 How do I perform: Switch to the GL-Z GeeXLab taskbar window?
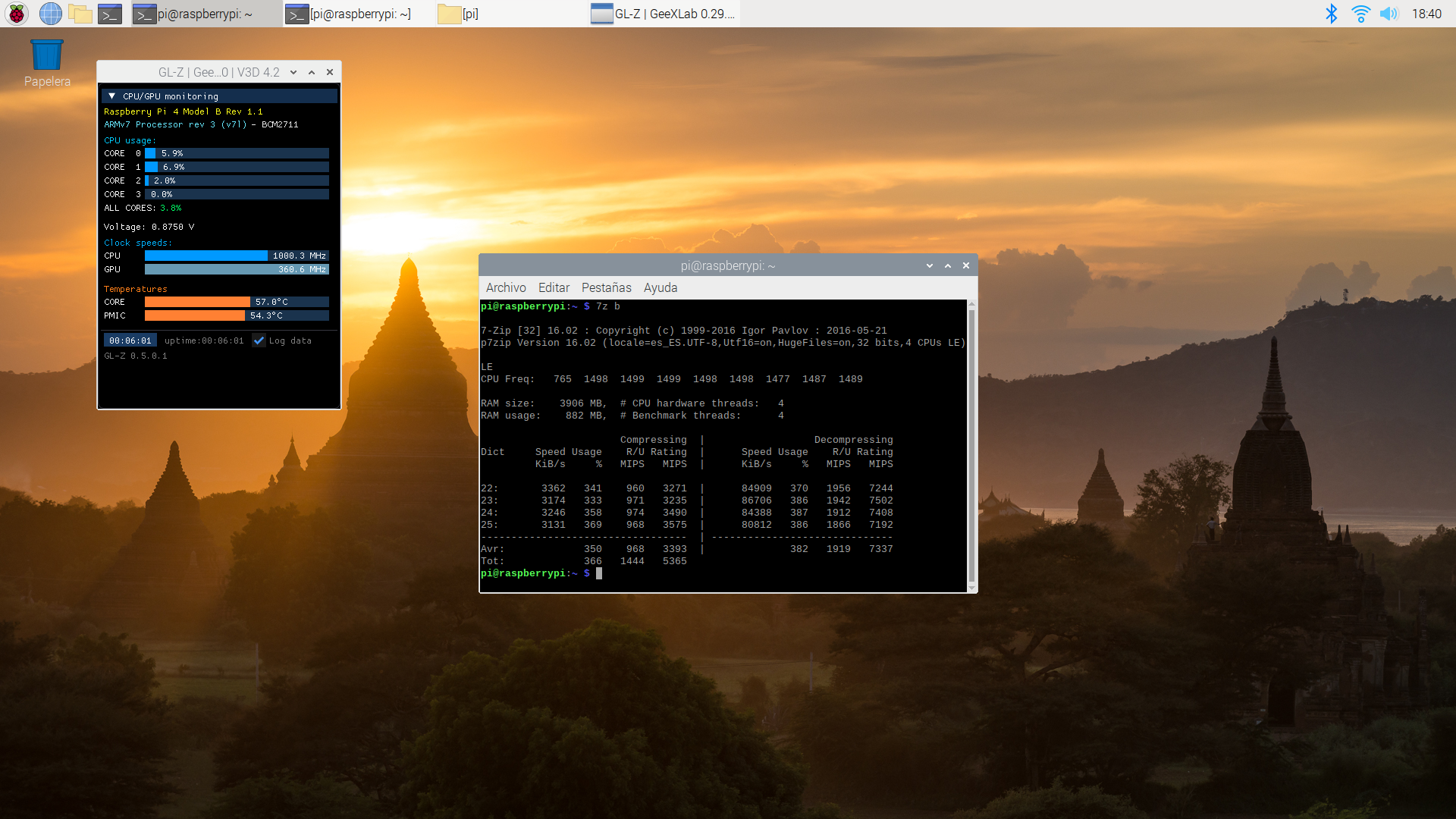coord(664,14)
